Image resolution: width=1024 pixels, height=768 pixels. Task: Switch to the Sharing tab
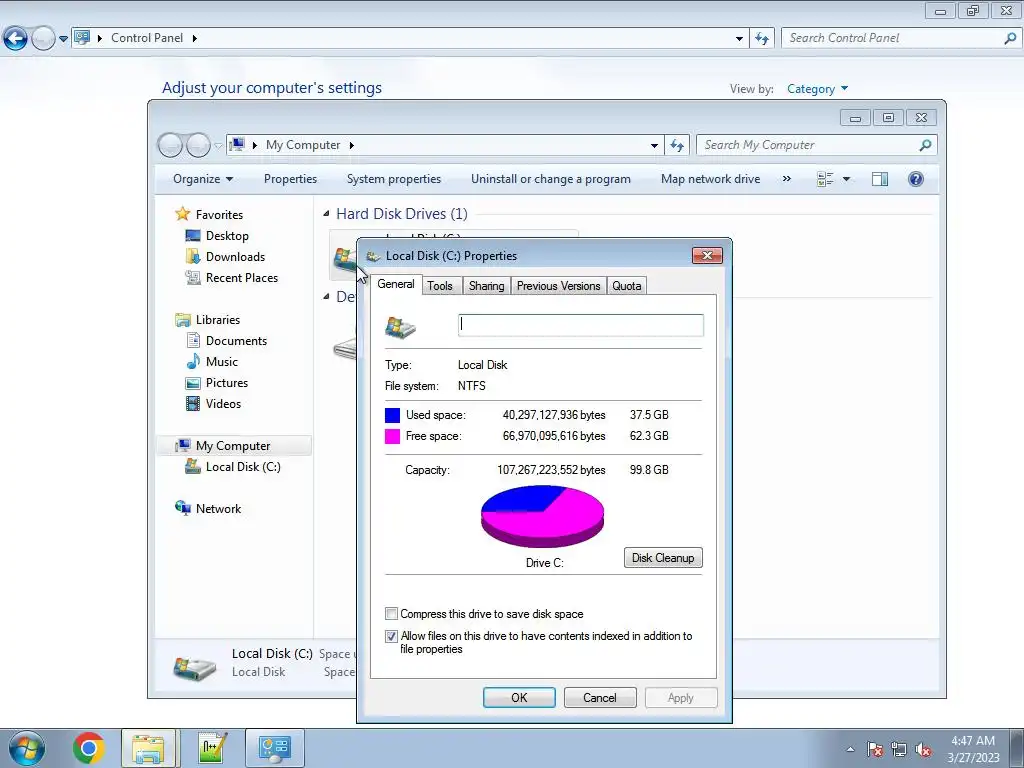(x=487, y=286)
